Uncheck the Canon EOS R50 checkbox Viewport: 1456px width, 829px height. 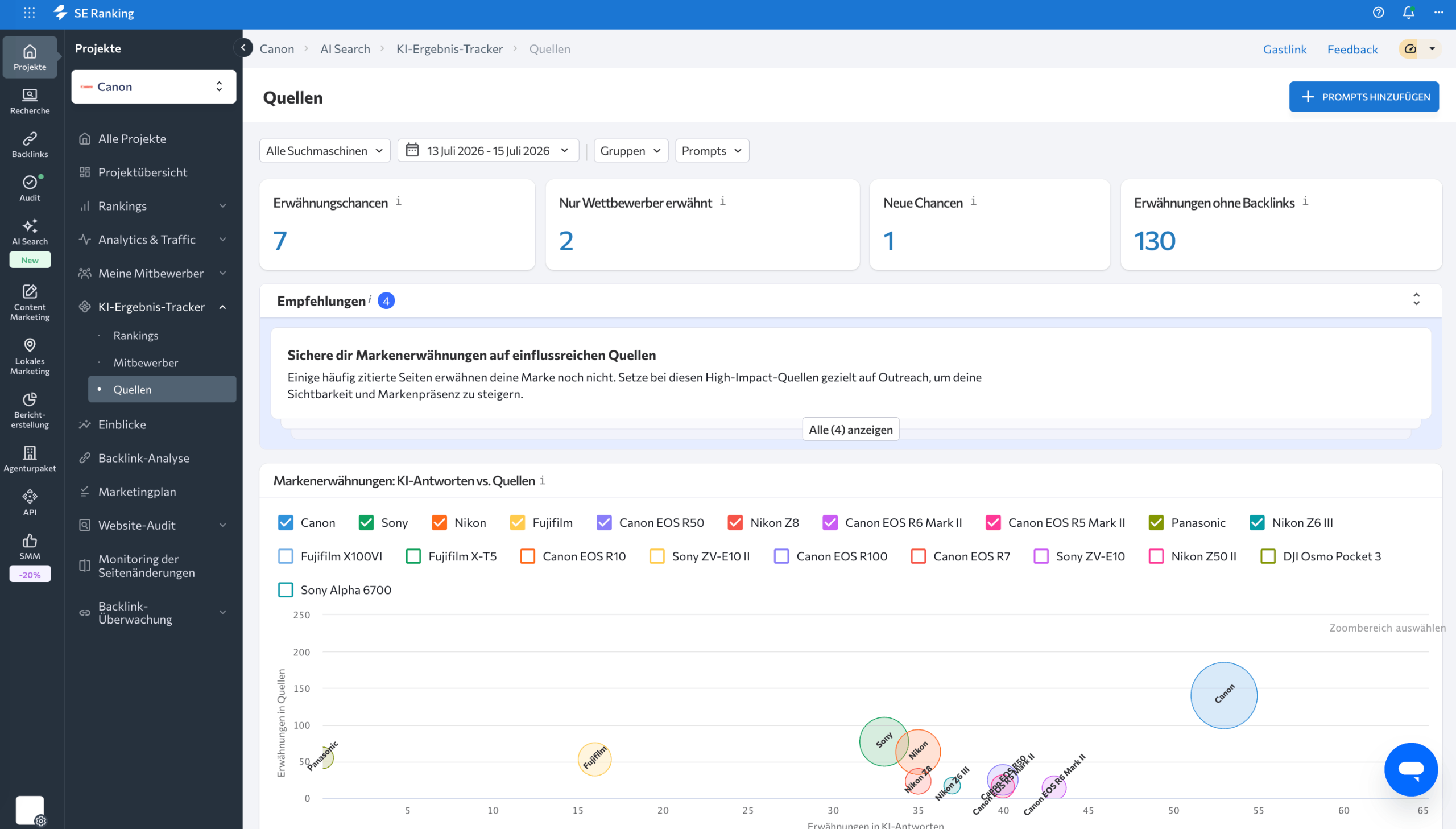pos(604,523)
